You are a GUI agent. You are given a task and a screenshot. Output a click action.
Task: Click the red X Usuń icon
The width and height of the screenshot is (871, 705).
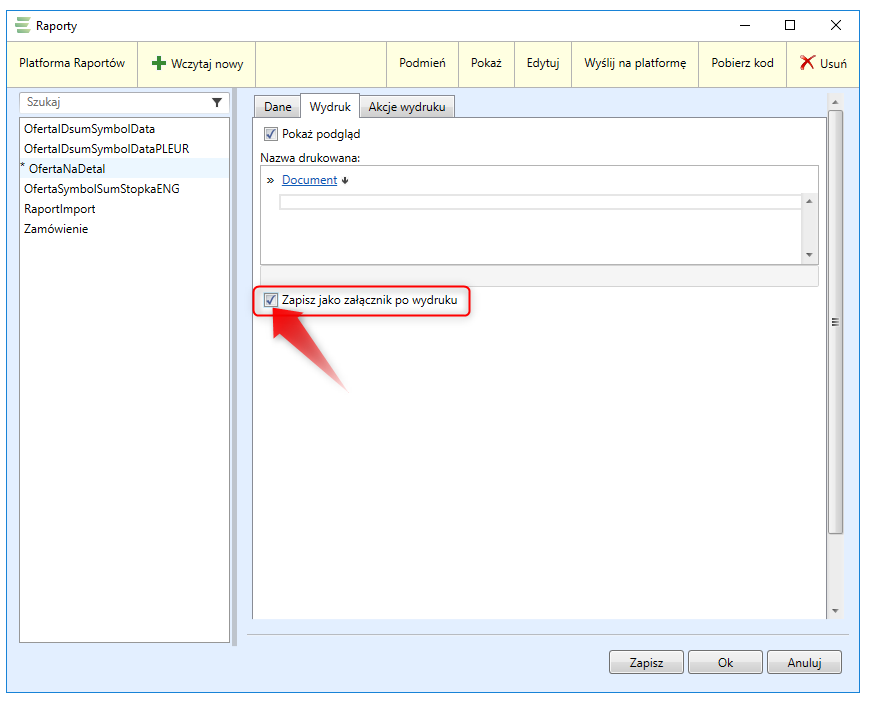click(x=807, y=63)
